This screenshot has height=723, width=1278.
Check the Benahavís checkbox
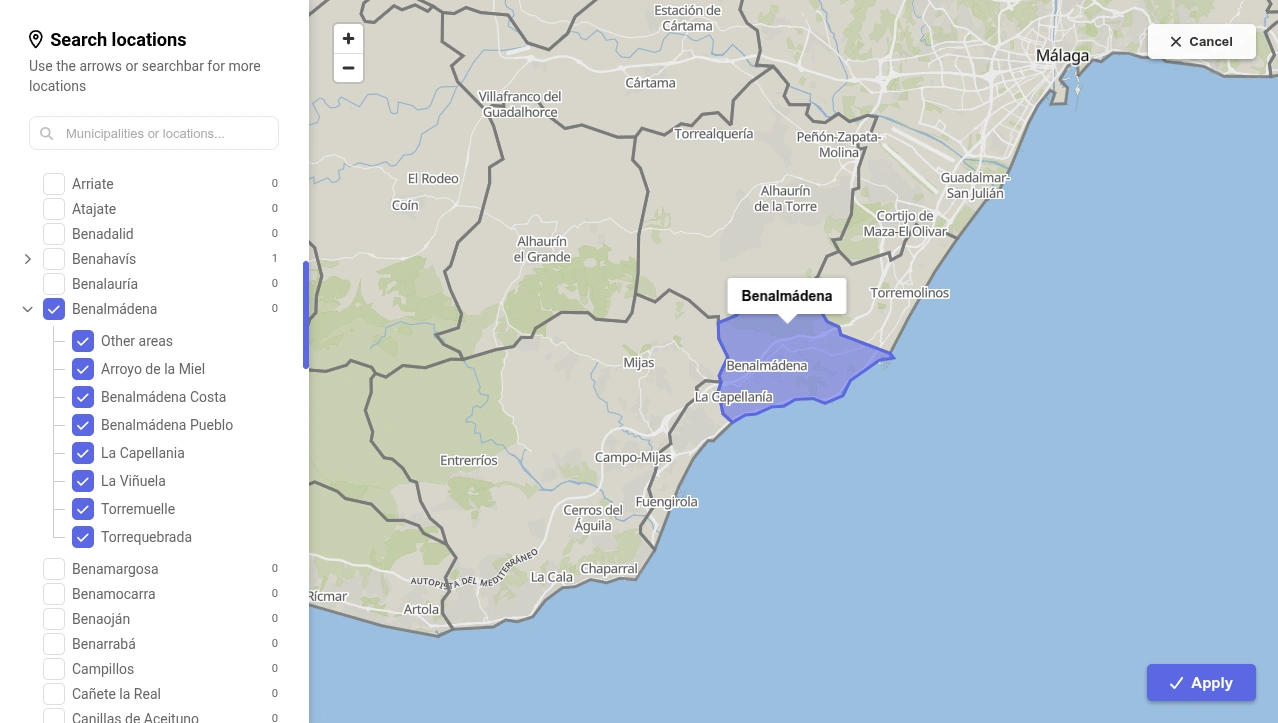pos(54,259)
